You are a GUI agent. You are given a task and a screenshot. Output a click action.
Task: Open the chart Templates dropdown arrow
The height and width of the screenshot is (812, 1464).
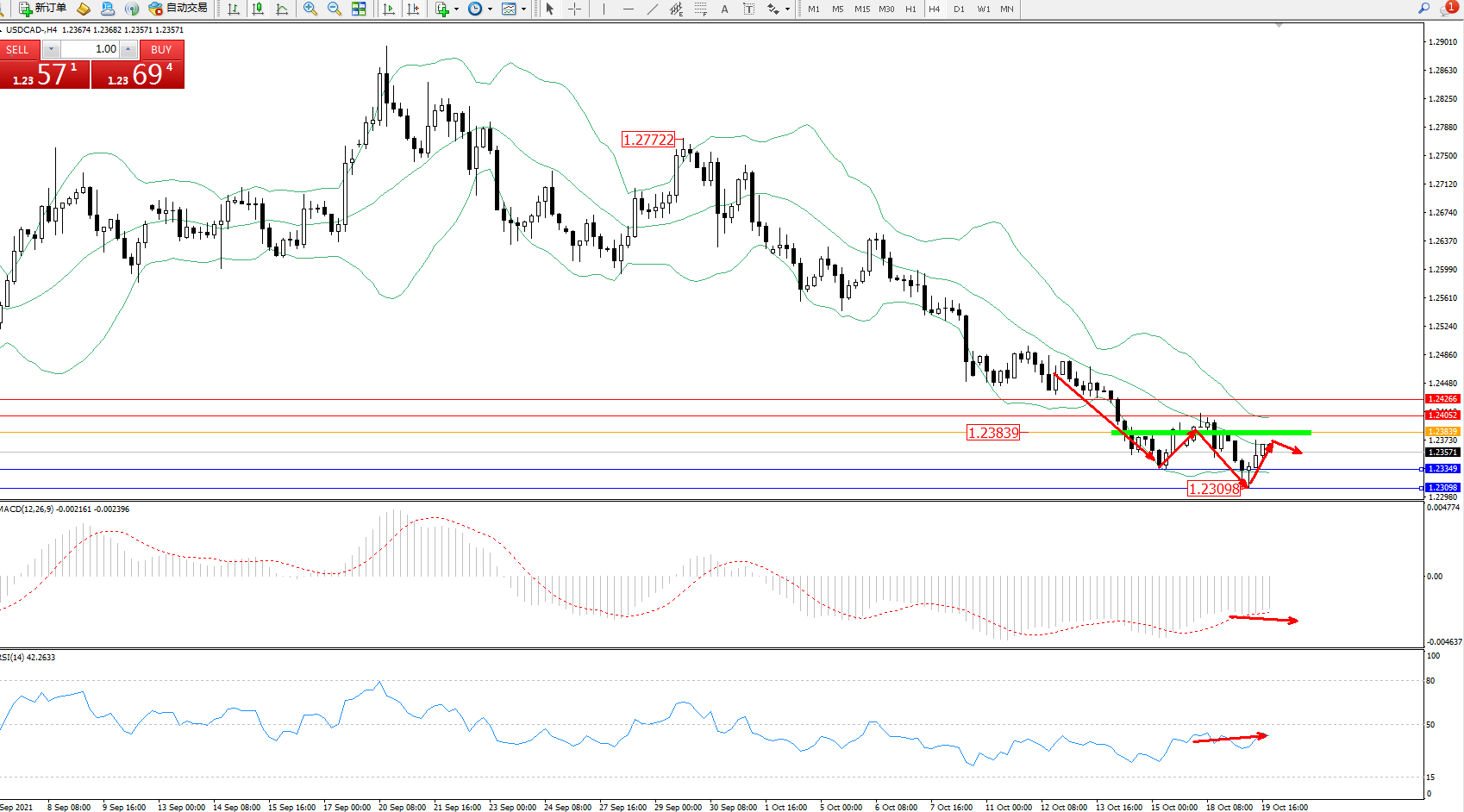pyautogui.click(x=523, y=9)
